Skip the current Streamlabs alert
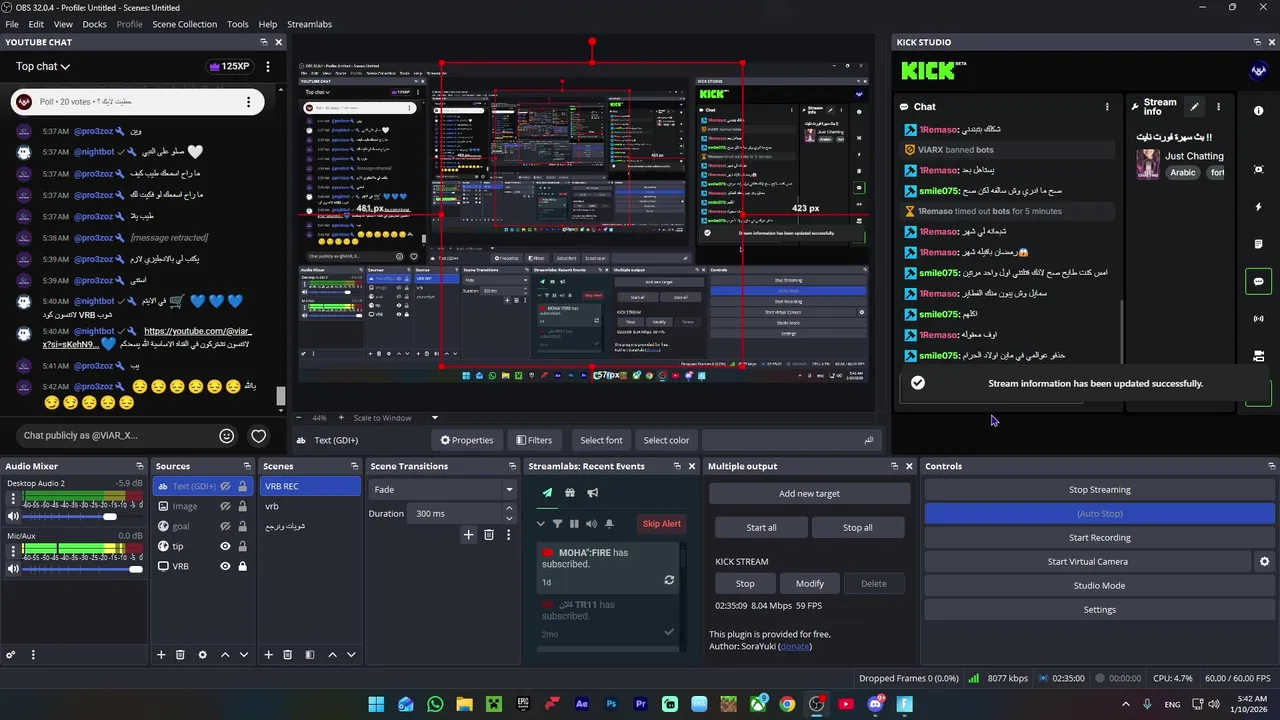Image resolution: width=1280 pixels, height=720 pixels. tap(661, 524)
